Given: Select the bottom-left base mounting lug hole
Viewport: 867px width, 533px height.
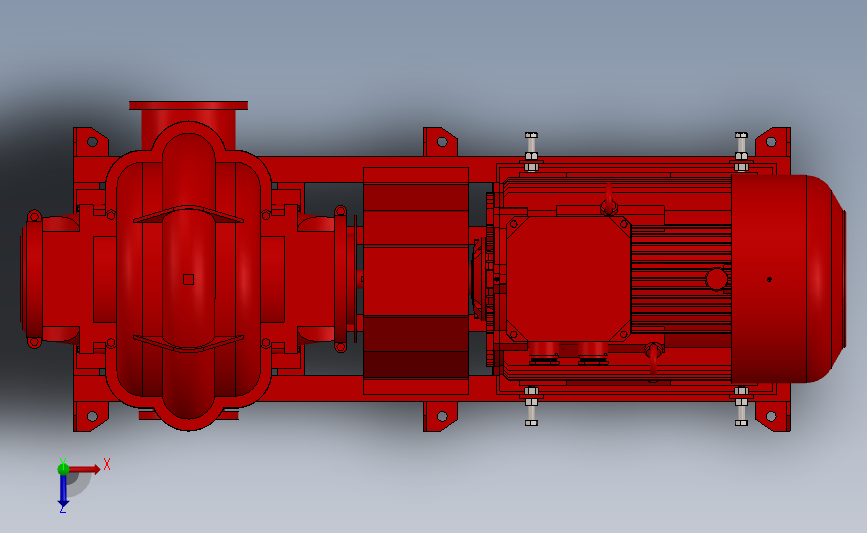Looking at the screenshot, I should [x=92, y=416].
